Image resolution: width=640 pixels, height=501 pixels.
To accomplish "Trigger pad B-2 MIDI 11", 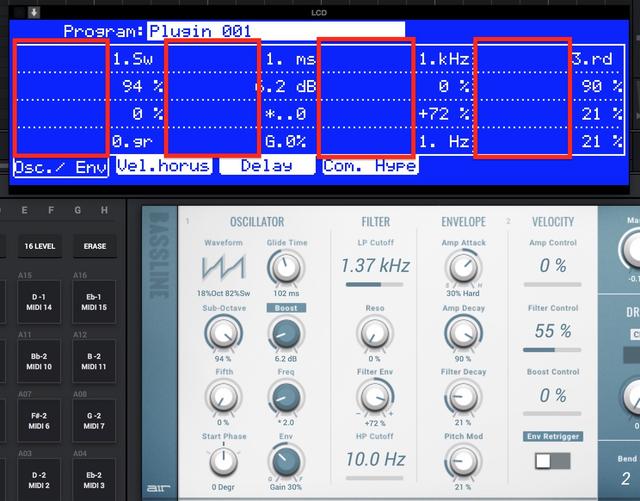I will 94,361.
